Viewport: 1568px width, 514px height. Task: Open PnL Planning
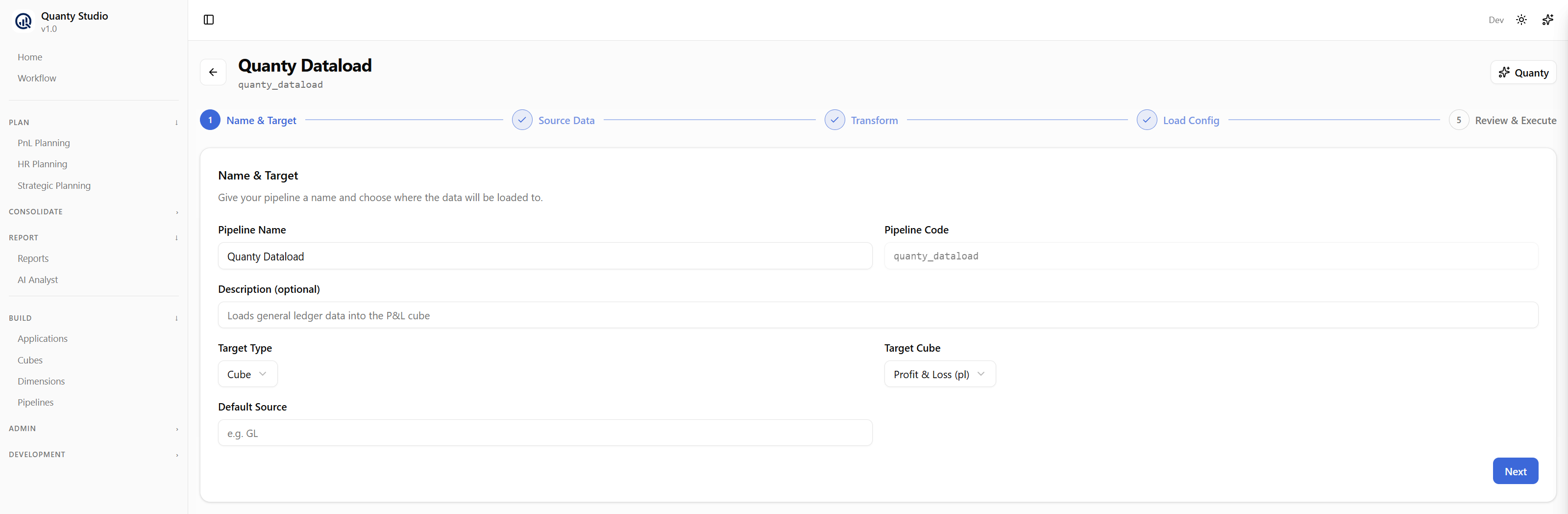click(44, 143)
